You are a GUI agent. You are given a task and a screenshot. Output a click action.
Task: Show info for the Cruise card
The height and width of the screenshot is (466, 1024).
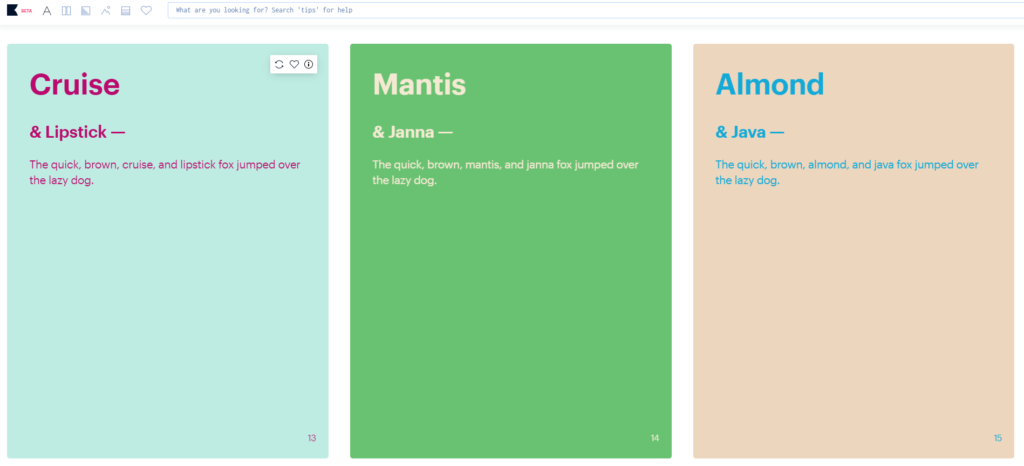[x=308, y=64]
